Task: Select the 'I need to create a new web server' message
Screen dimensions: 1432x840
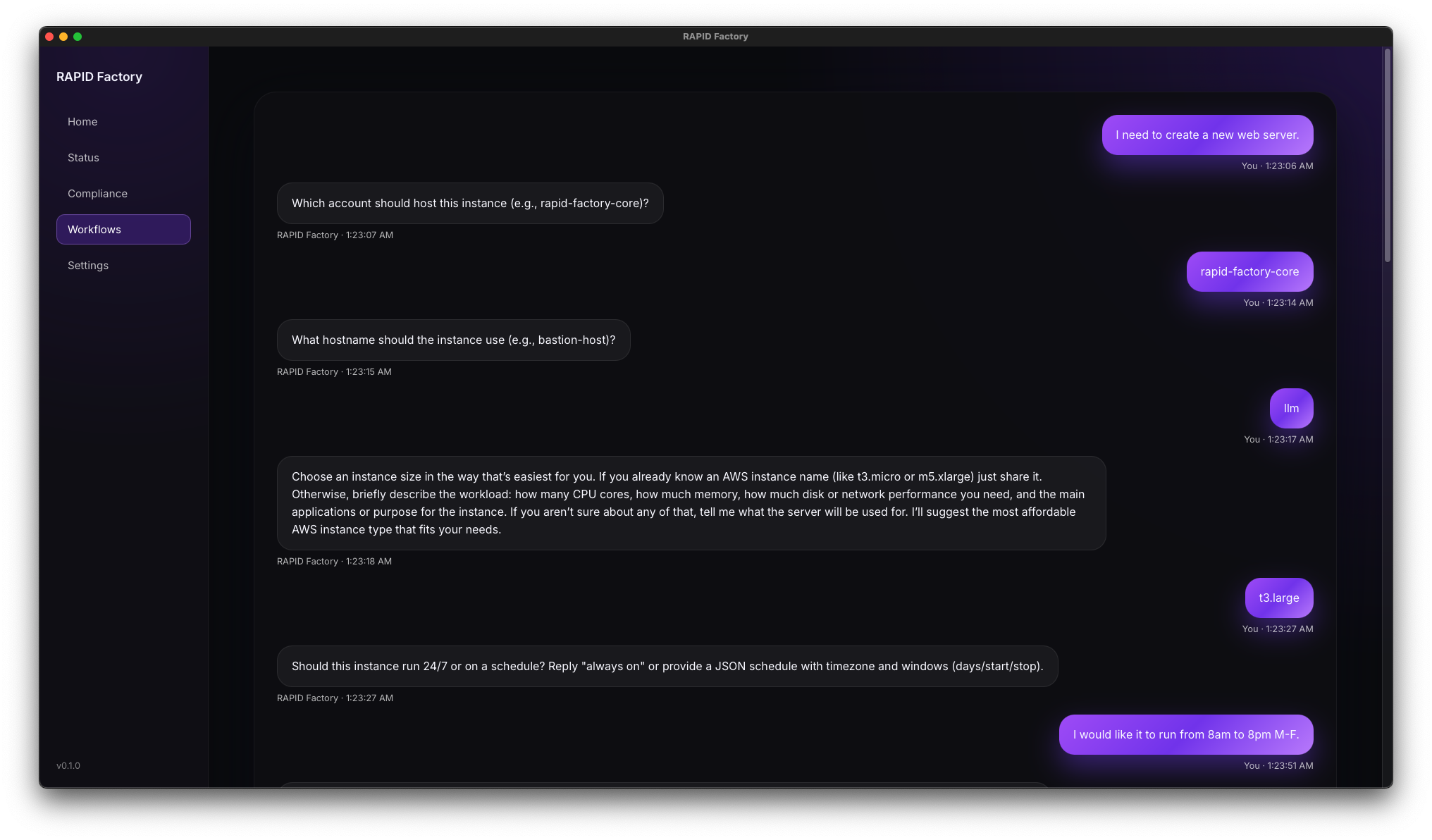Action: [x=1206, y=135]
